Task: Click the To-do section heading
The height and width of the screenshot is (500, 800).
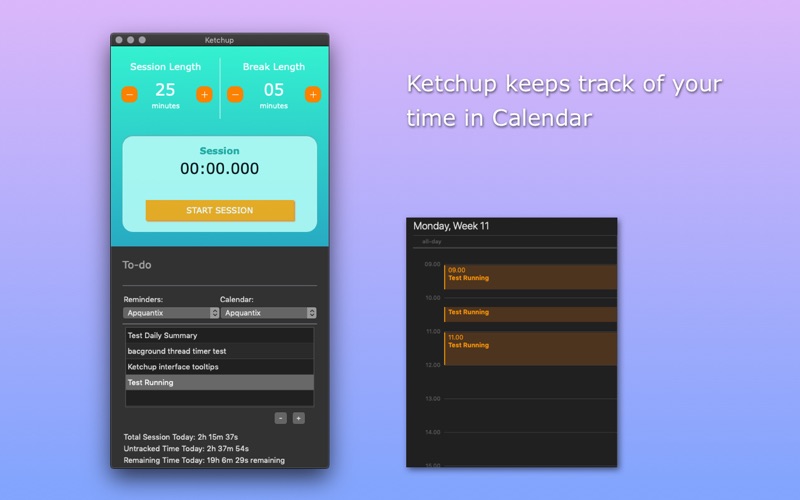Action: (137, 265)
